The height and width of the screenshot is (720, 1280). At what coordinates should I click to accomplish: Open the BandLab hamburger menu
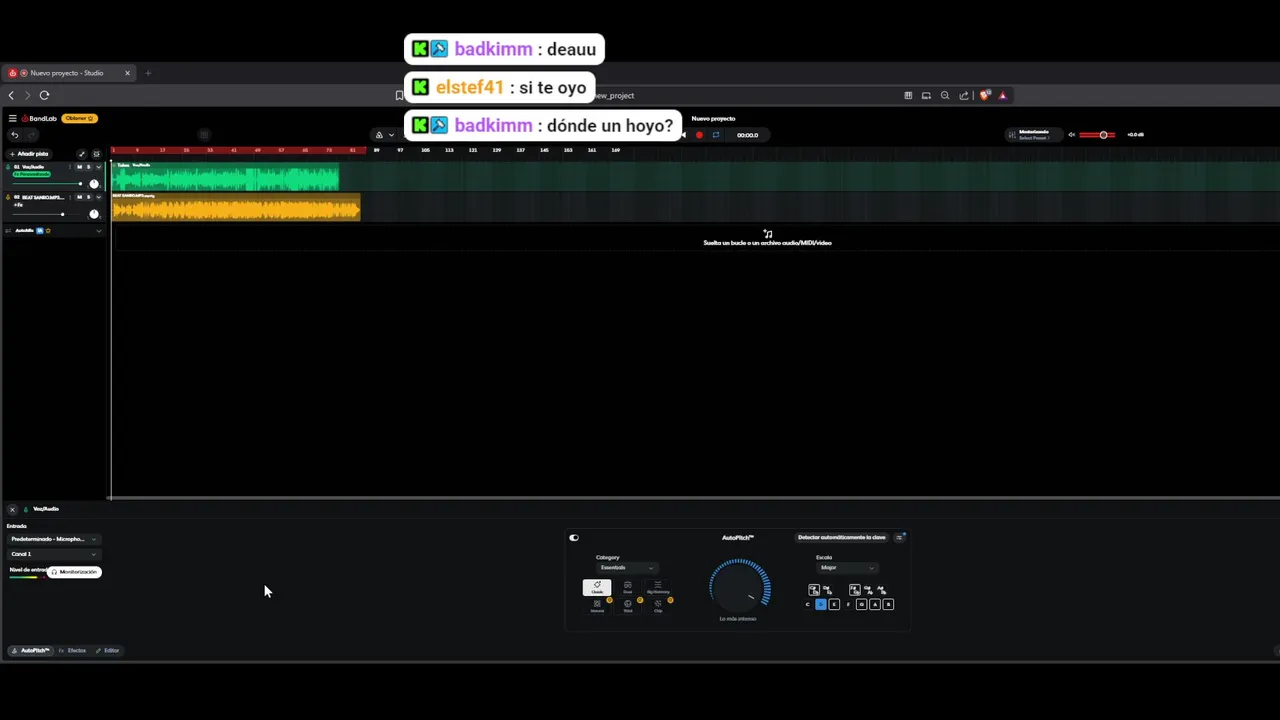(13, 118)
